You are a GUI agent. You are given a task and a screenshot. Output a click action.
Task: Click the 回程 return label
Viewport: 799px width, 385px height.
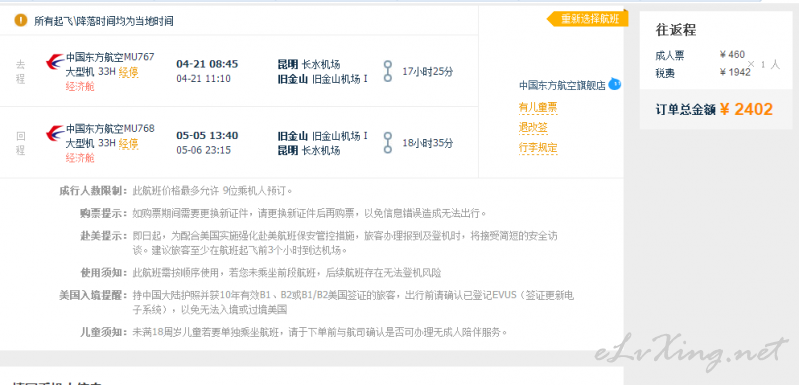[20, 143]
